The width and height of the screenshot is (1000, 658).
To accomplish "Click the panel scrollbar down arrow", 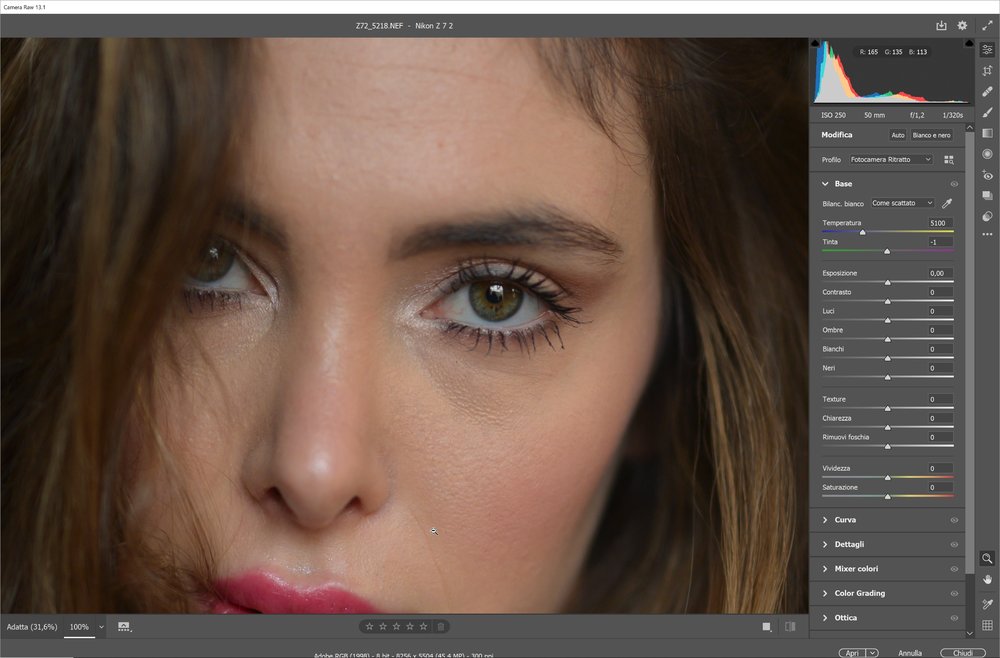I will pyautogui.click(x=970, y=633).
